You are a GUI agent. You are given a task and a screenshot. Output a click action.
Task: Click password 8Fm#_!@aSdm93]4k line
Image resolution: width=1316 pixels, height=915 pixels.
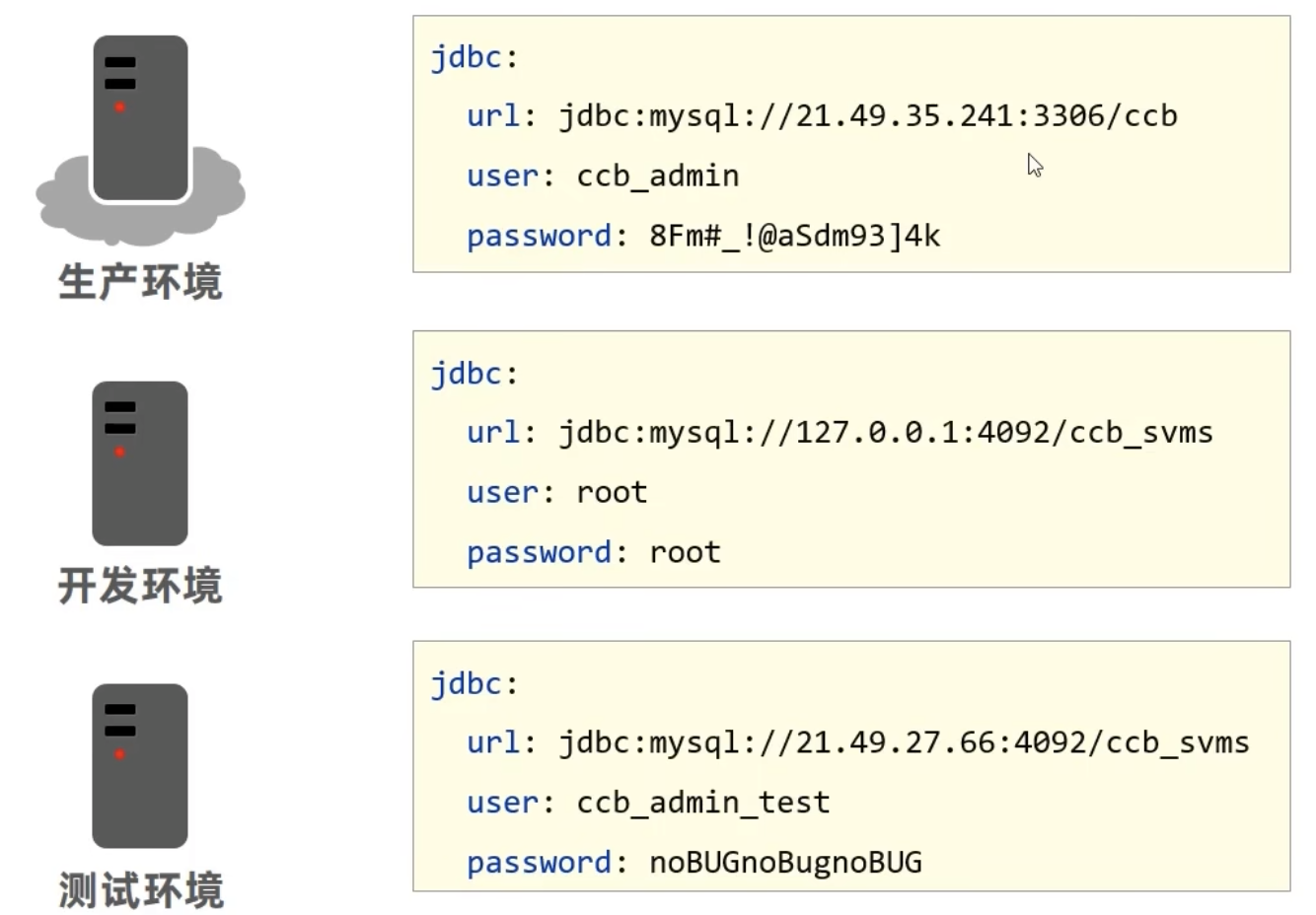703,237
